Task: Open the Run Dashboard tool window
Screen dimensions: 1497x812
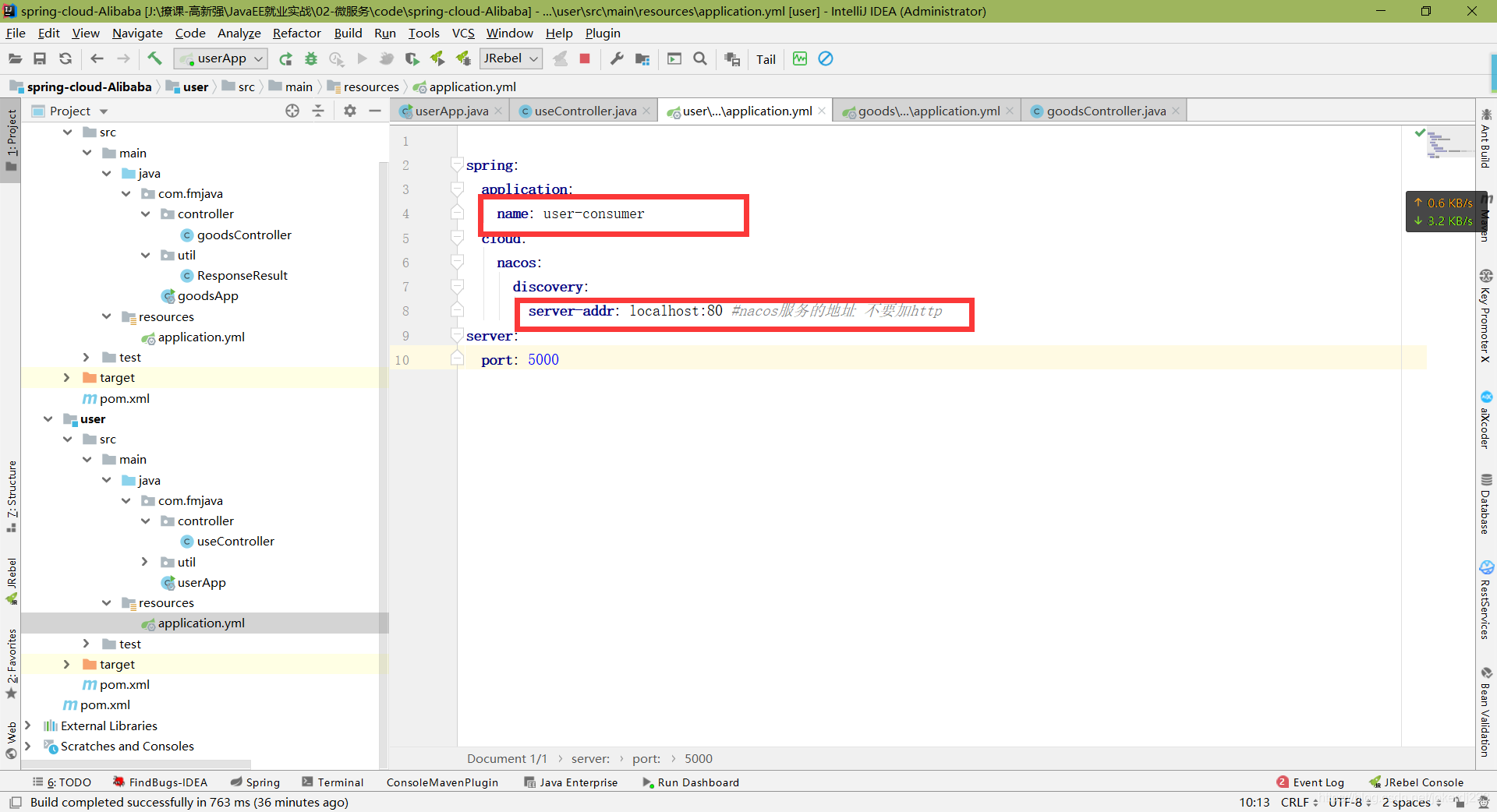Action: 691,782
